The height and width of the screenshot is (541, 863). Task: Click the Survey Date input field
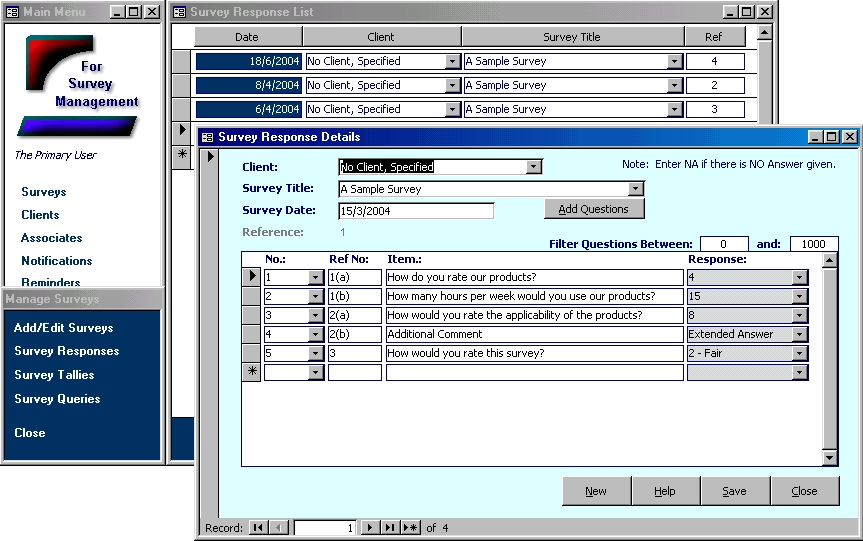click(416, 211)
